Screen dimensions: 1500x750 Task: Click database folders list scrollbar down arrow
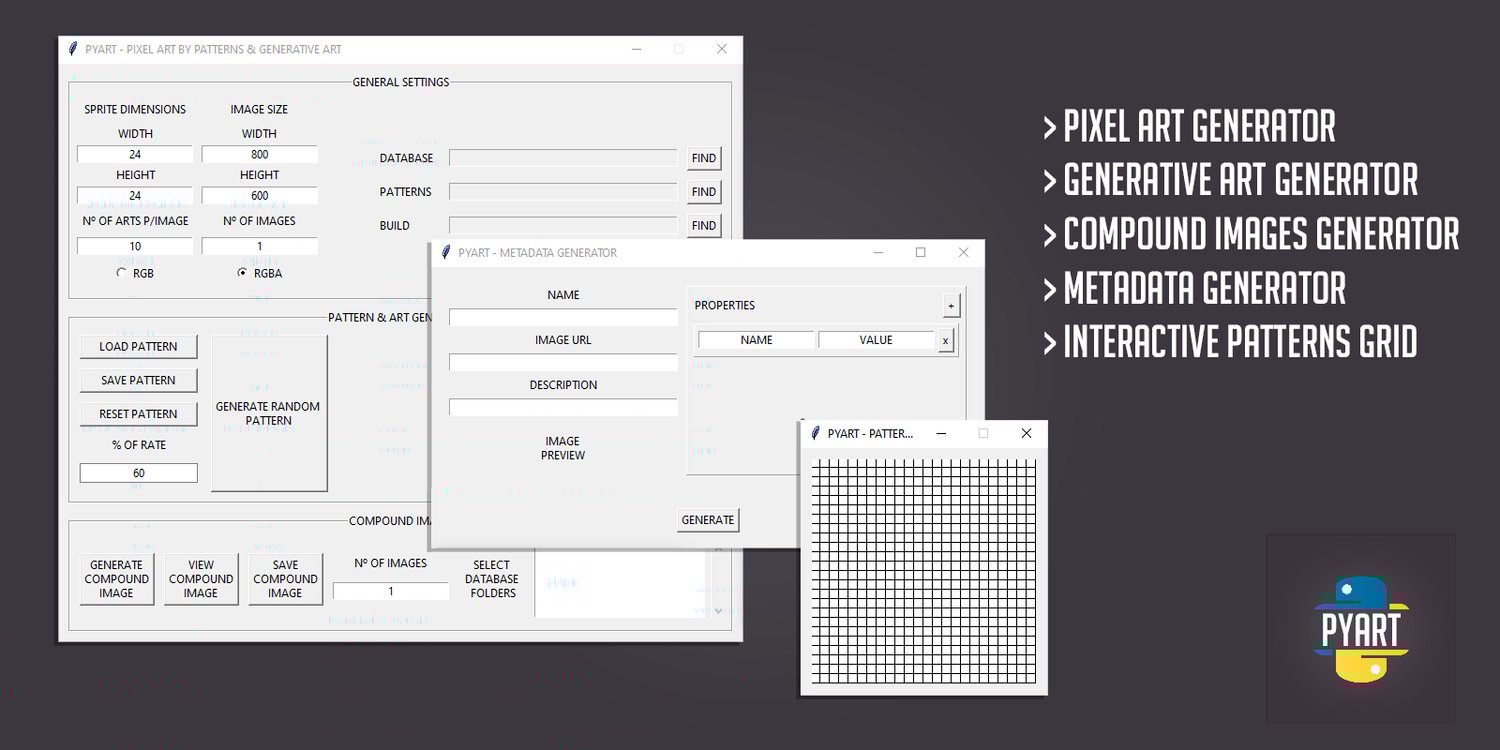(718, 610)
